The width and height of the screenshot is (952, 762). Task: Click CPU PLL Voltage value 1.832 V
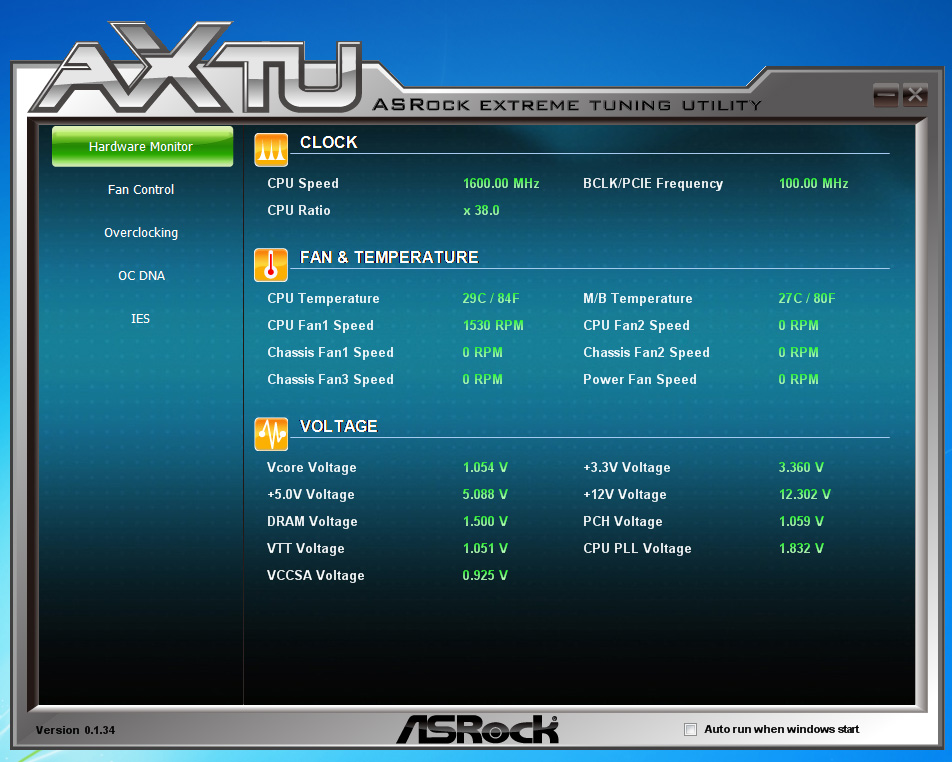(801, 548)
